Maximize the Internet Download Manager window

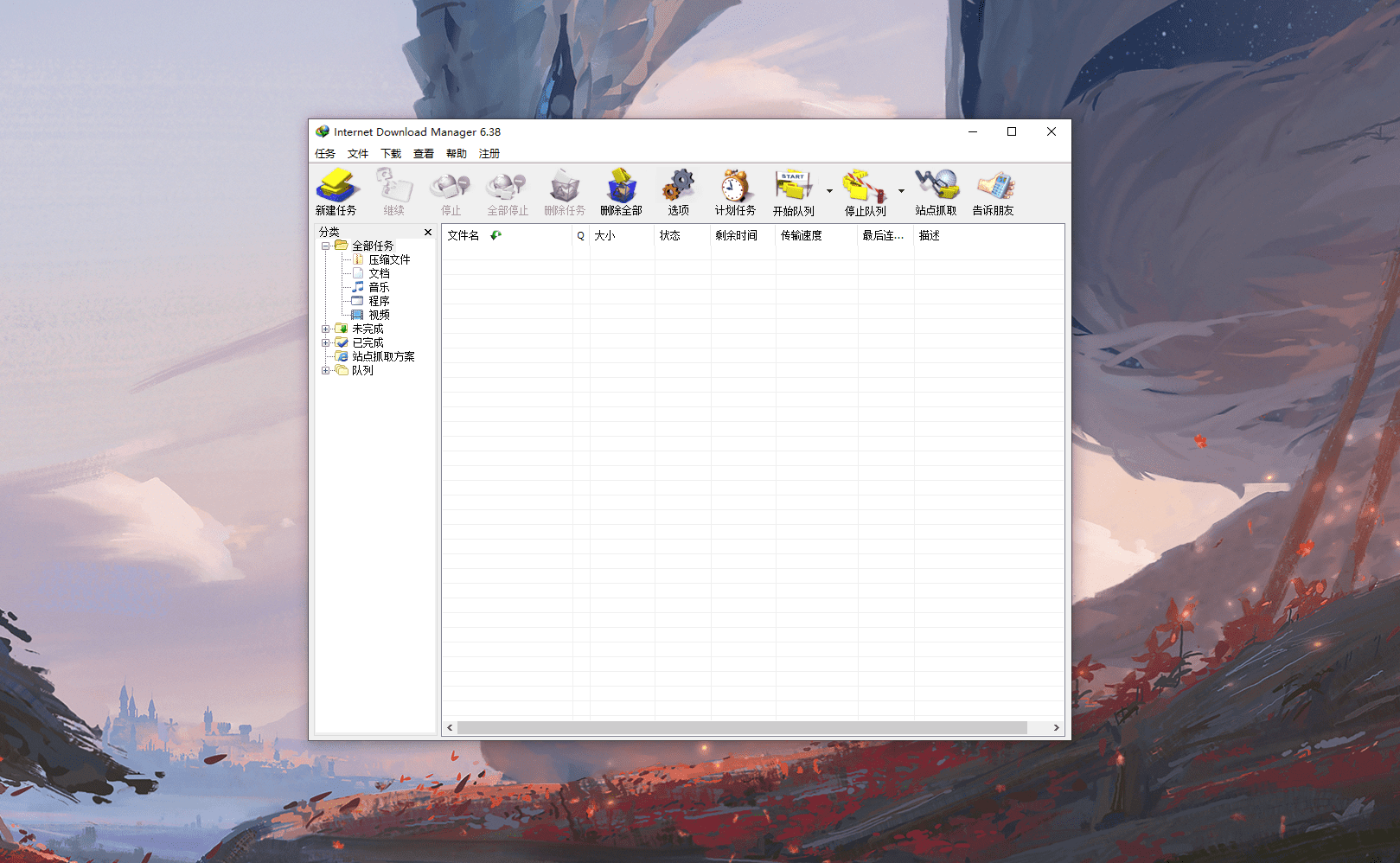point(1012,131)
